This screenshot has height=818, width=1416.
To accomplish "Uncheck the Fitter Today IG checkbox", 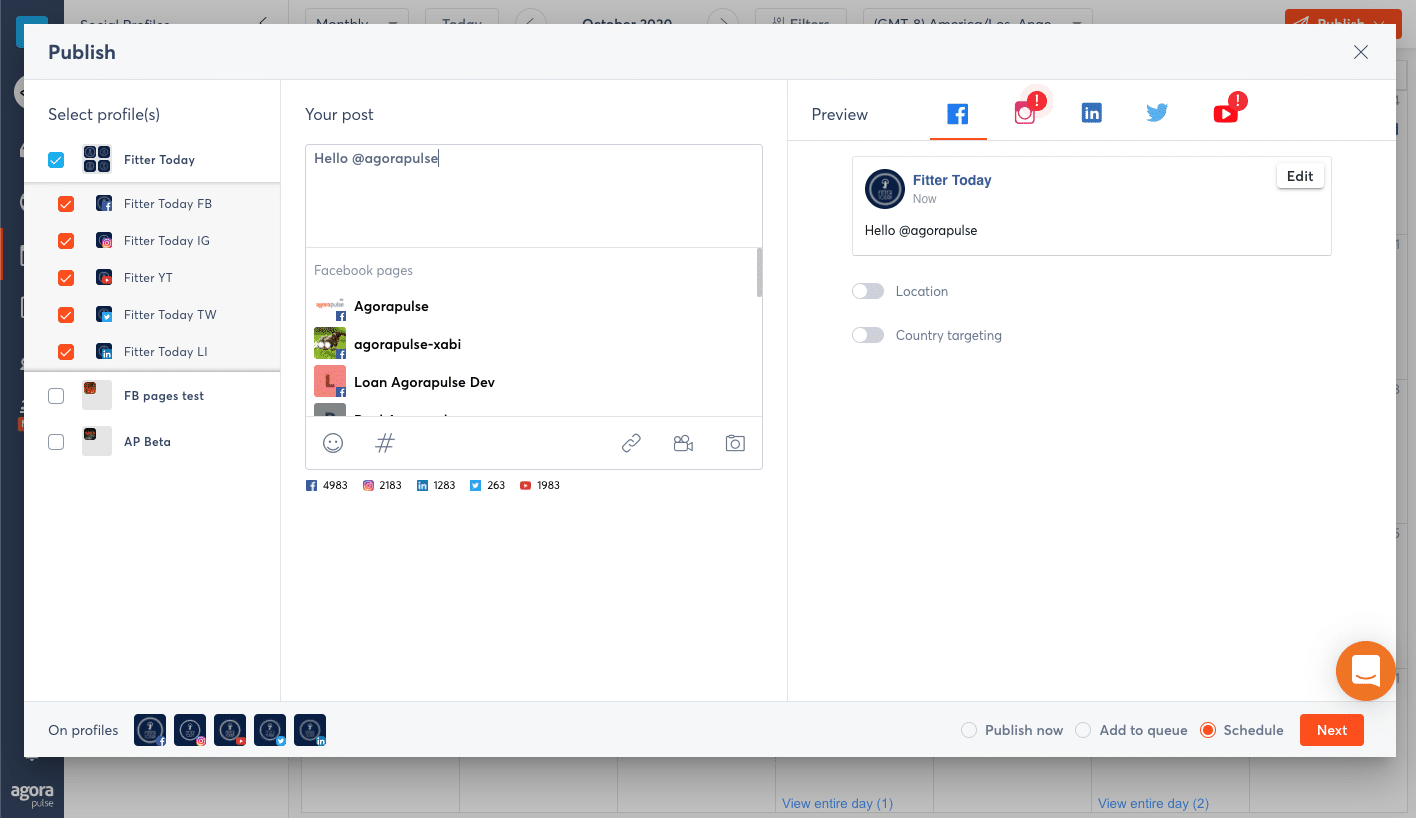I will click(66, 241).
